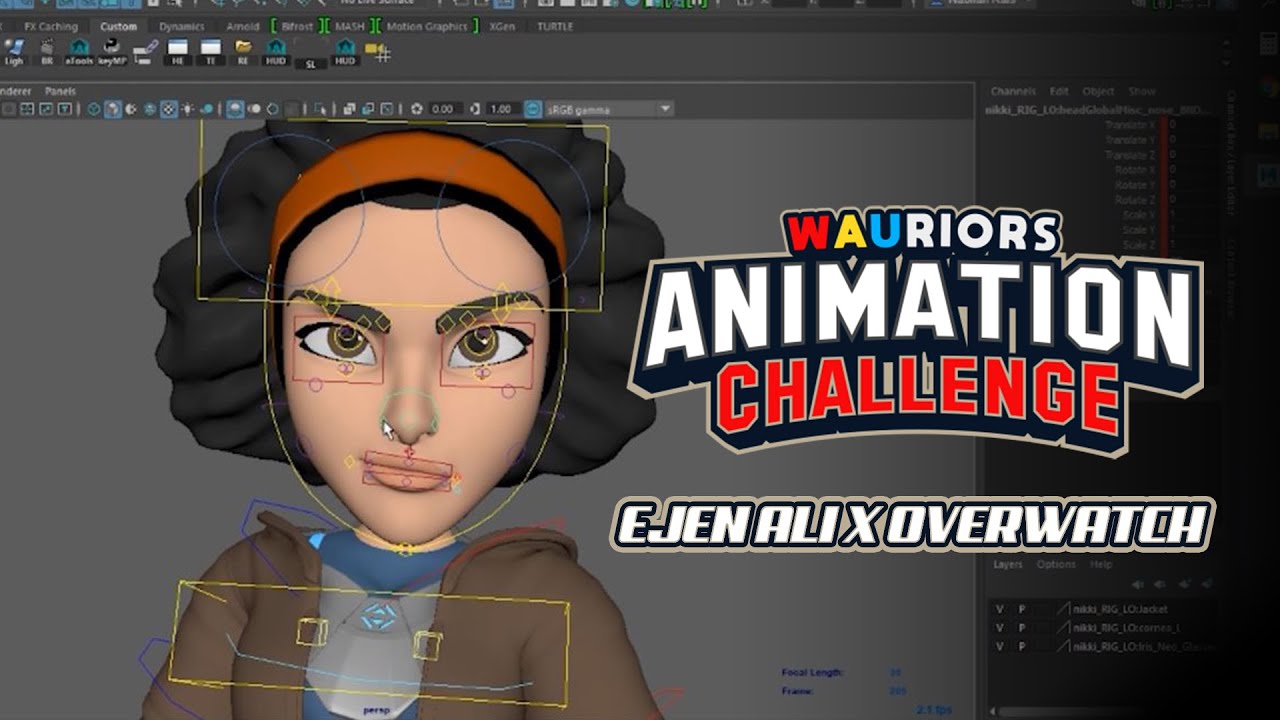1280x720 pixels.
Task: Switch to the TURTLE shelf tab
Action: coord(555,26)
